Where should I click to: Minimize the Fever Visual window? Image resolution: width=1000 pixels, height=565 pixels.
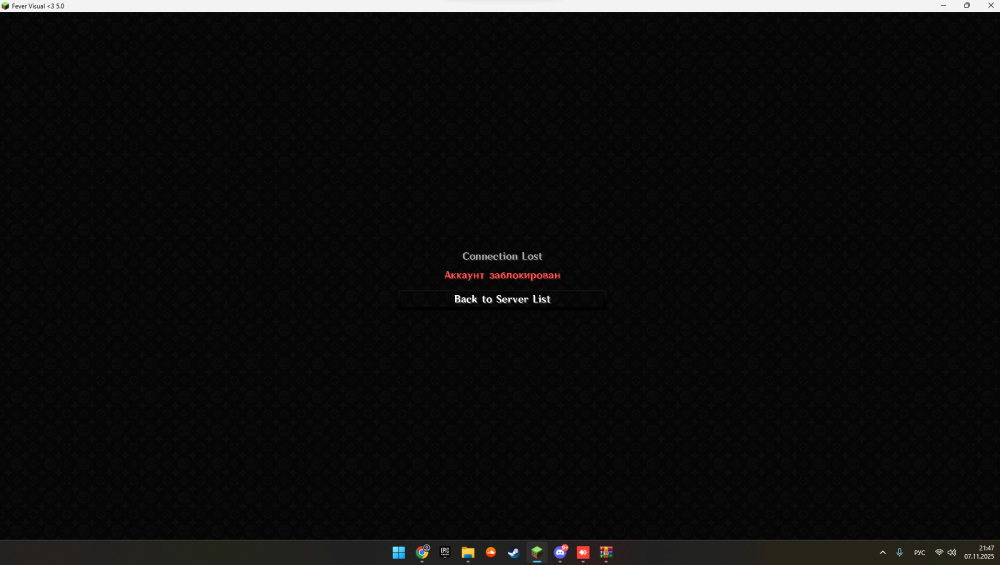[943, 6]
